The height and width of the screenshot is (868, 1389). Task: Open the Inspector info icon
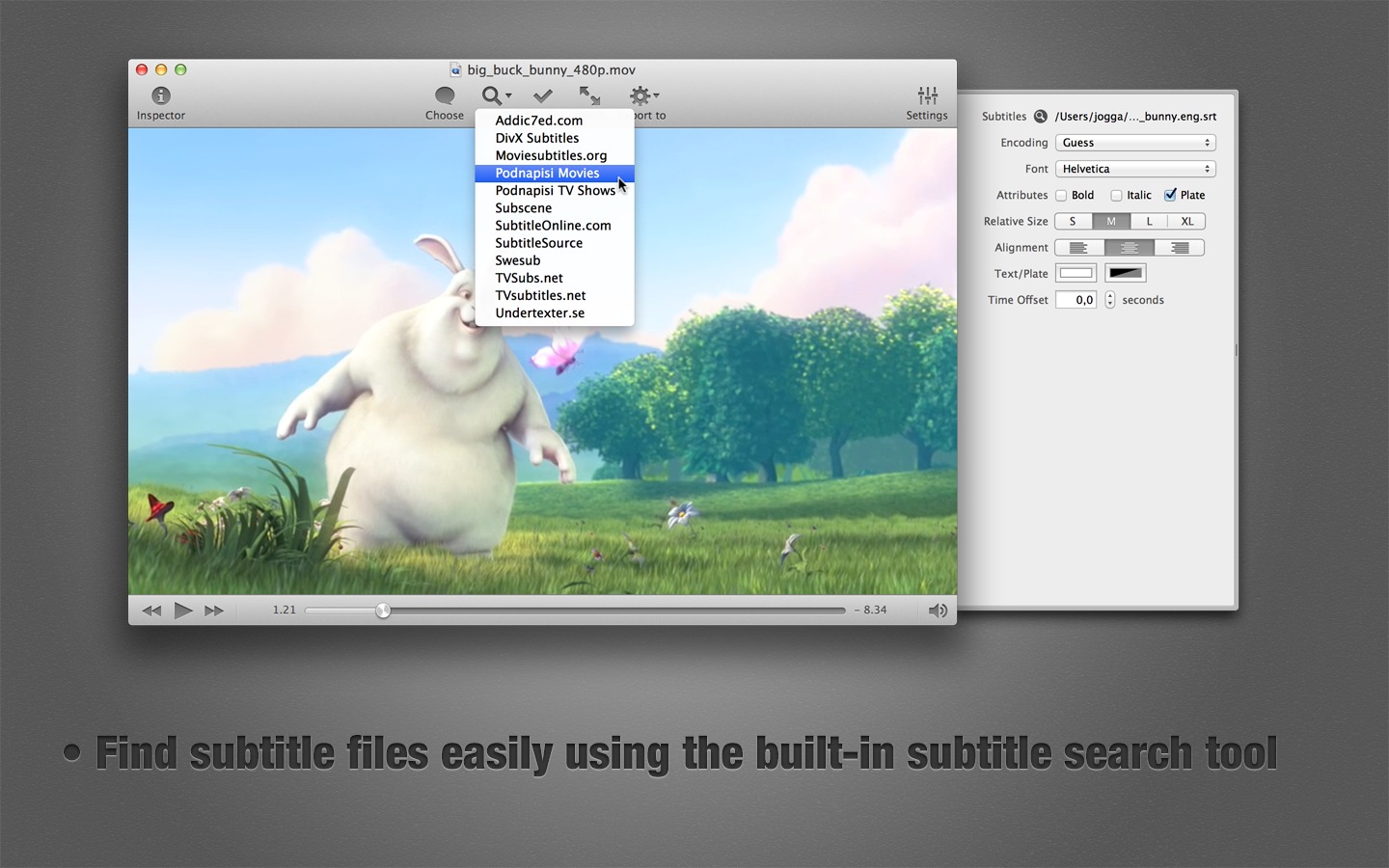(x=161, y=95)
